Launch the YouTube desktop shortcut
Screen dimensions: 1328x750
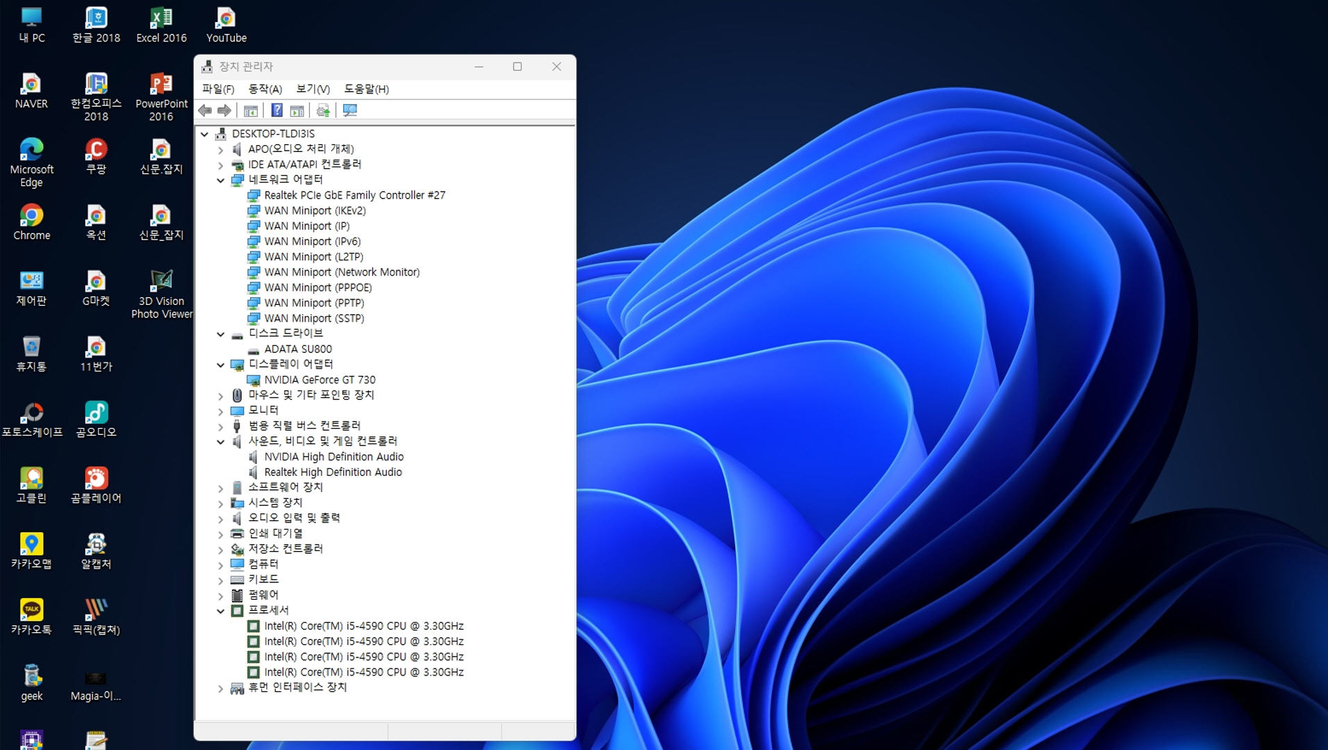225,22
